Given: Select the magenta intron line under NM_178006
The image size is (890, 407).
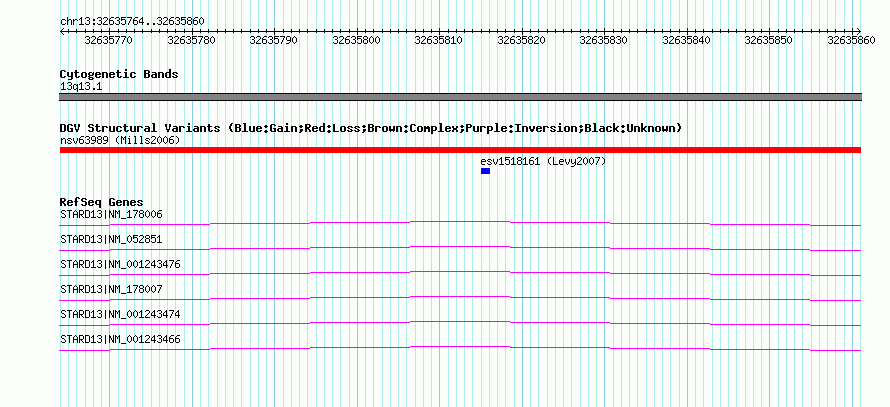Looking at the screenshot, I should point(460,223).
